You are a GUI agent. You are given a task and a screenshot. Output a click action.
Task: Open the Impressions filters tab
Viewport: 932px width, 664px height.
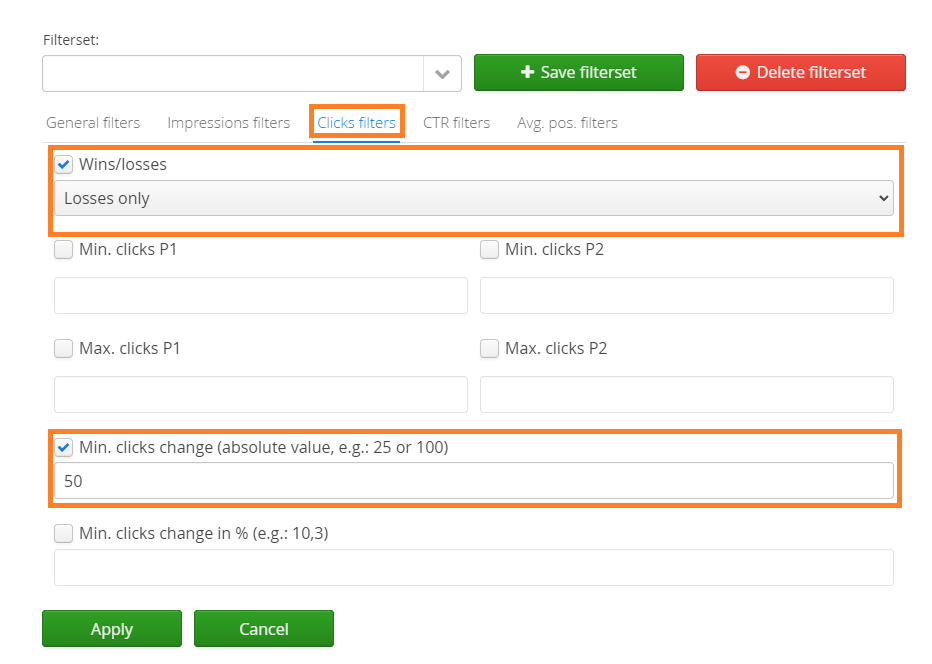(x=228, y=123)
